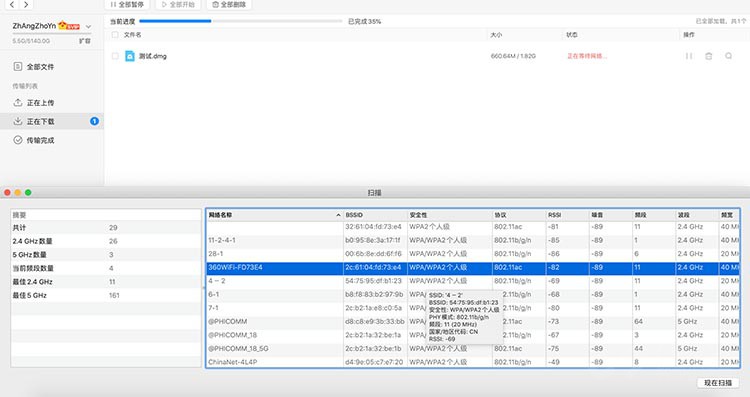Click the 扩容 expand storage link
Image resolution: width=750 pixels, height=397 pixels.
click(85, 41)
